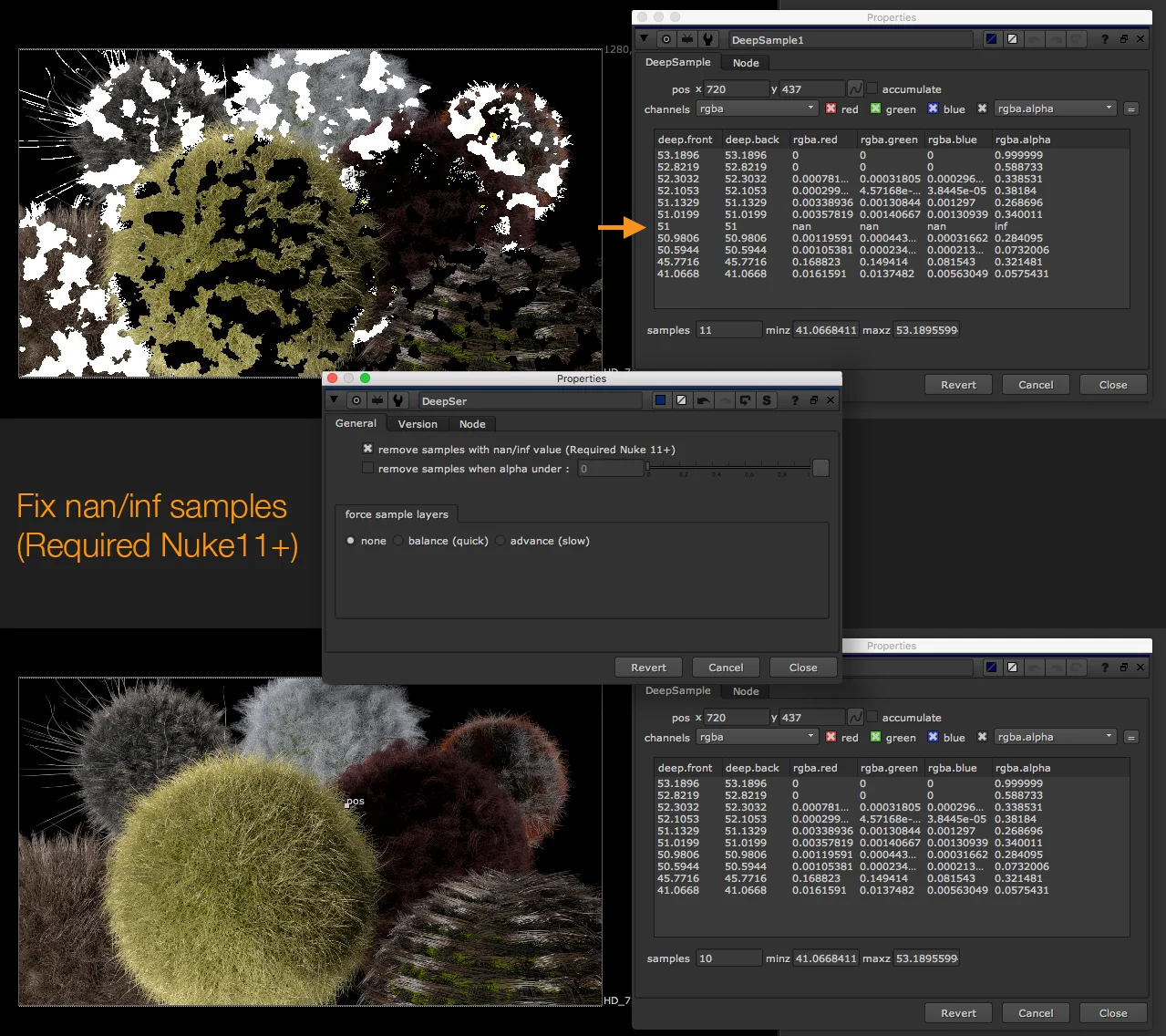Select the balance (quick) radio option
This screenshot has width=1166, height=1036.
(x=398, y=541)
